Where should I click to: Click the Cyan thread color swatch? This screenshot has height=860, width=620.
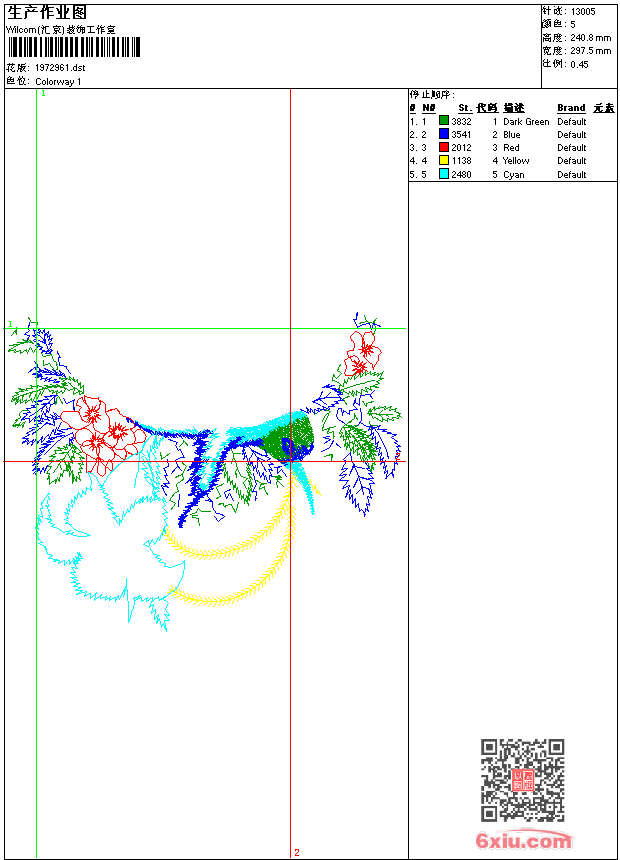coord(444,174)
